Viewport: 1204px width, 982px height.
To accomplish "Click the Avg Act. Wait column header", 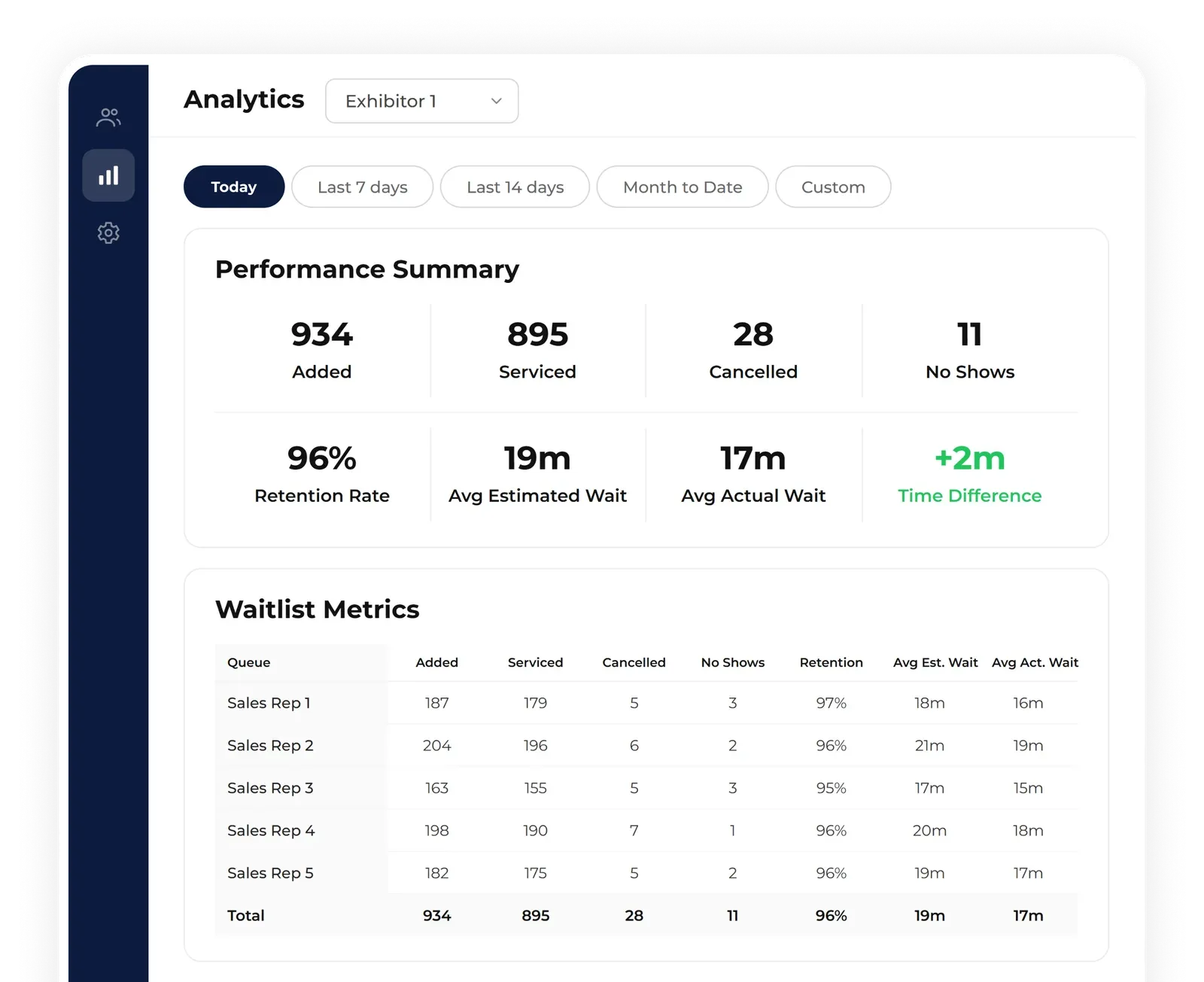I will point(1035,662).
